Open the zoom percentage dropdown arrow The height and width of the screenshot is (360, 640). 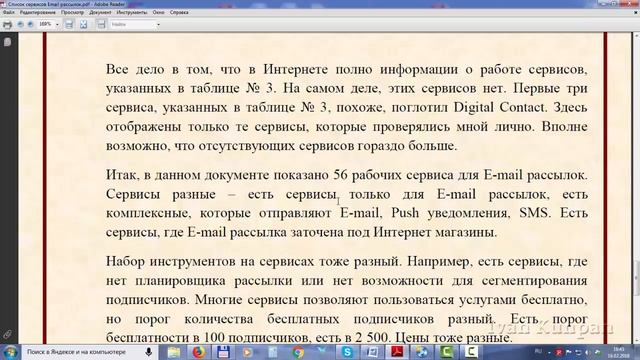point(57,24)
